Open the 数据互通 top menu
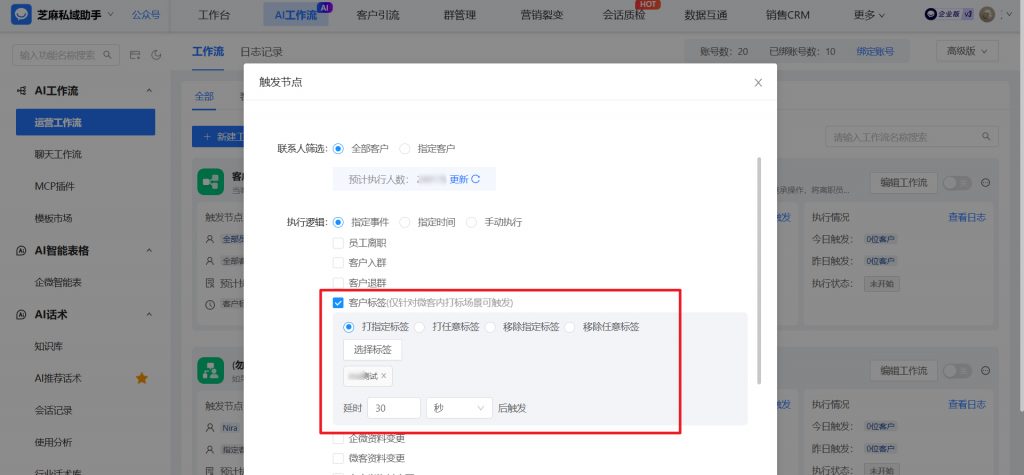1024x475 pixels. pyautogui.click(x=705, y=14)
